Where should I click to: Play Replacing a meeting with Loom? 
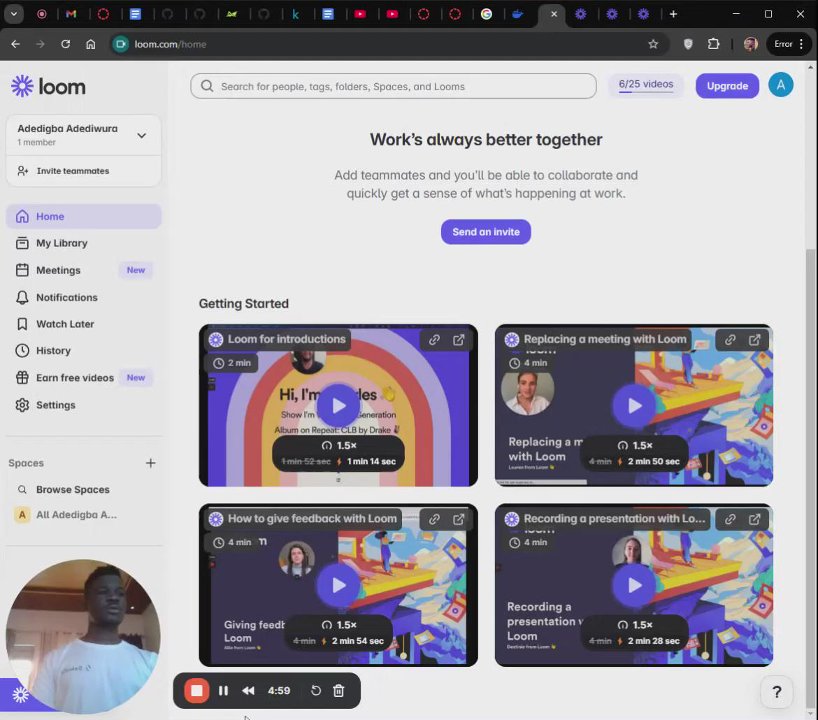click(x=634, y=405)
